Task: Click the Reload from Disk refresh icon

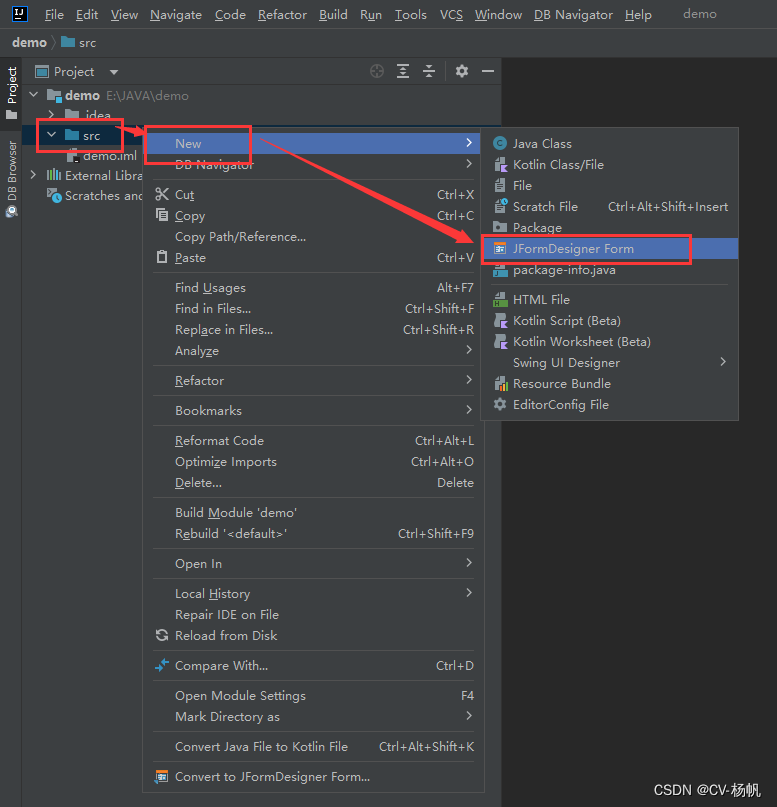Action: [162, 635]
